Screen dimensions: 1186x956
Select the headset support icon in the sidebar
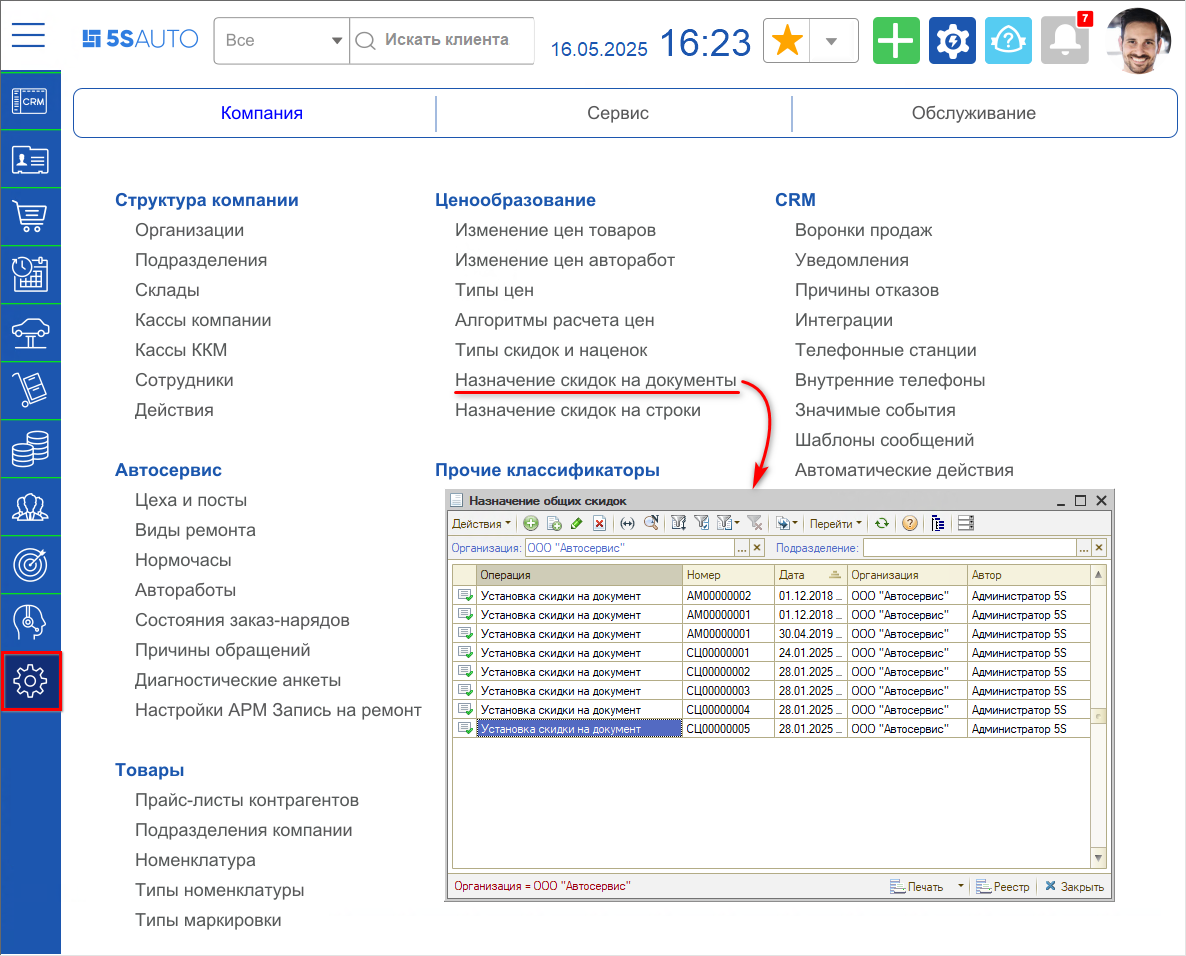tap(30, 620)
